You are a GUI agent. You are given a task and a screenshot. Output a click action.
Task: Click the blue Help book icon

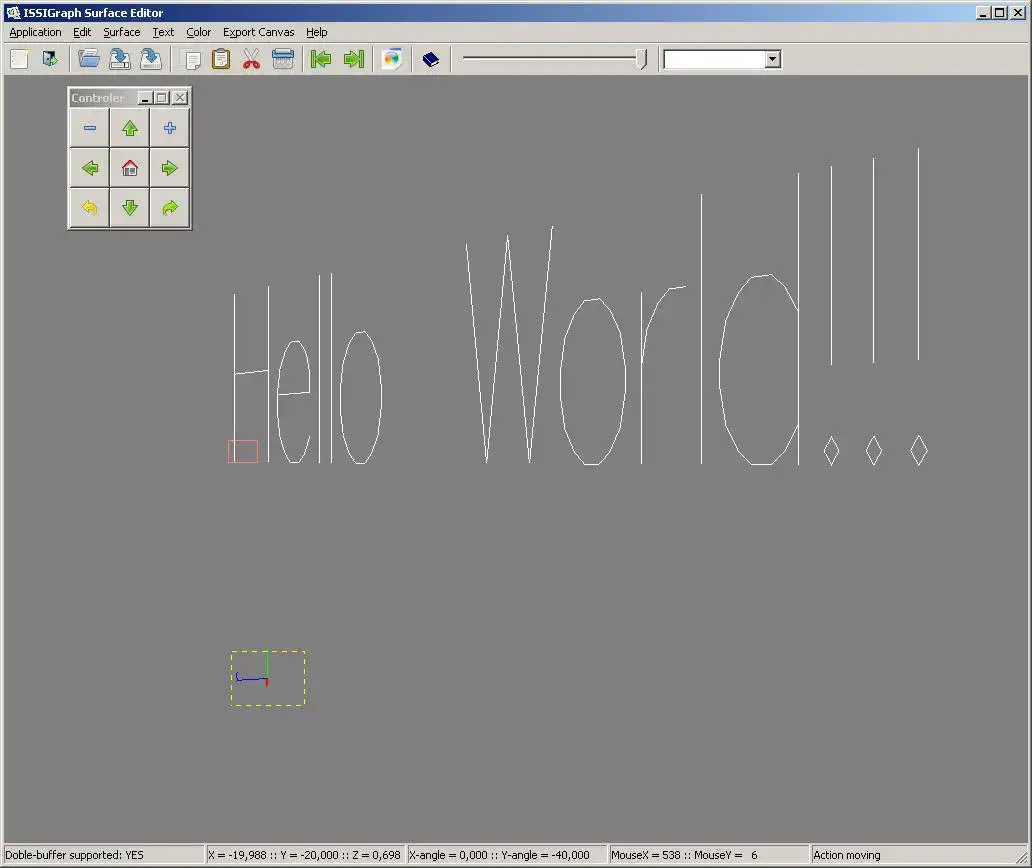[x=430, y=60]
